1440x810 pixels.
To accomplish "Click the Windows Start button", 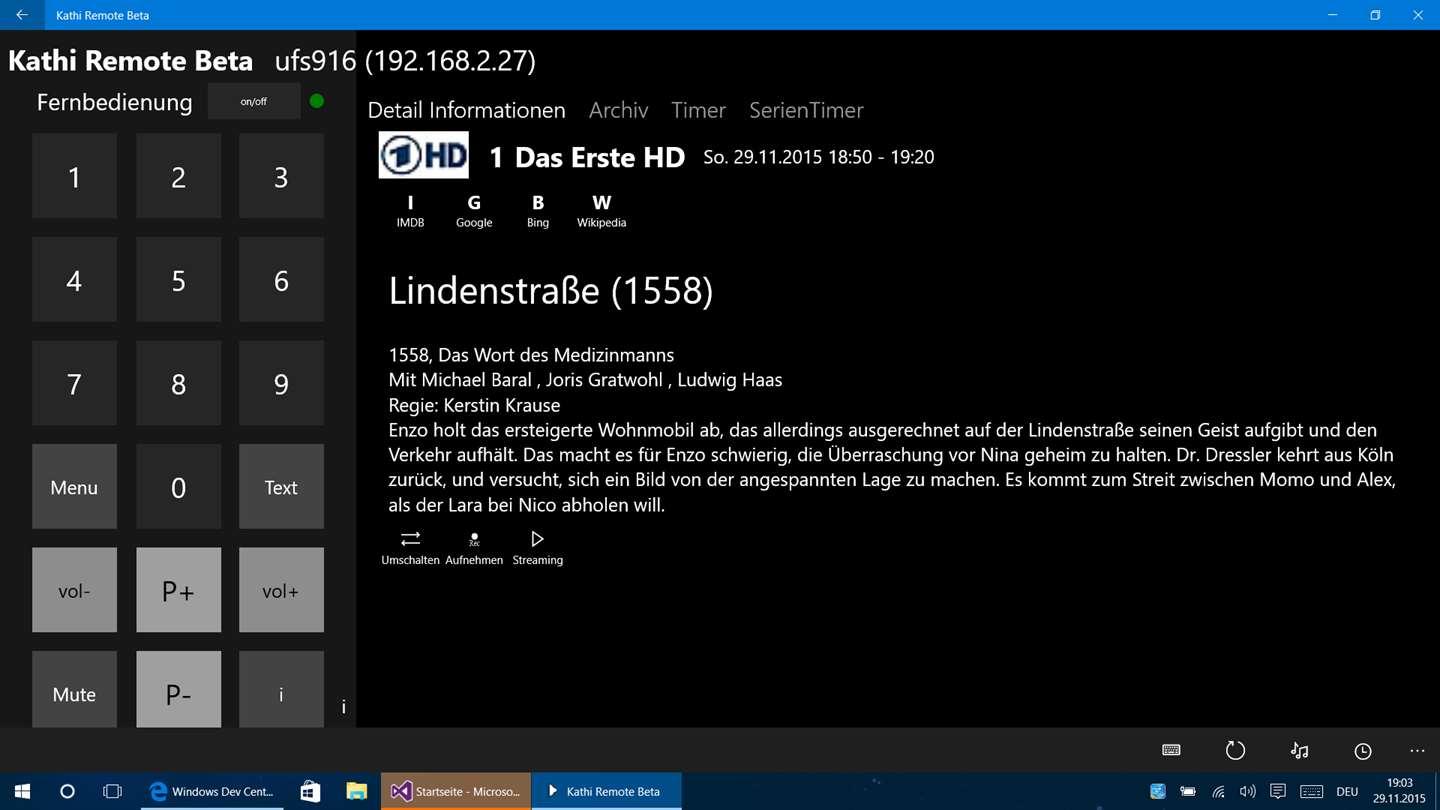I will pos(22,791).
